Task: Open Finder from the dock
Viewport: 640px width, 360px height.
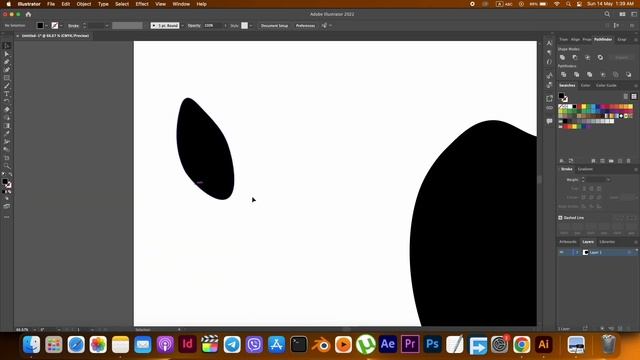Action: 31,344
